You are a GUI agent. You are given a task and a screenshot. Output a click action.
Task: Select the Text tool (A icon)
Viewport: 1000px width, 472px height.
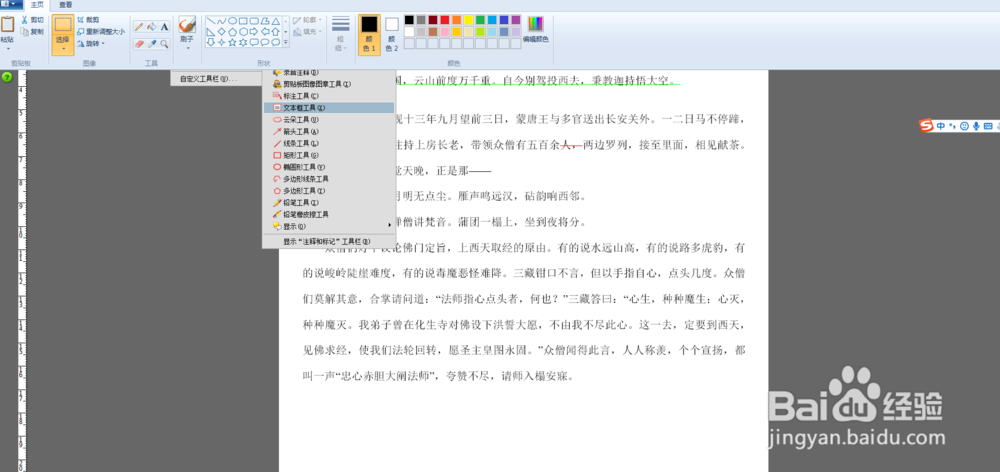coord(165,27)
